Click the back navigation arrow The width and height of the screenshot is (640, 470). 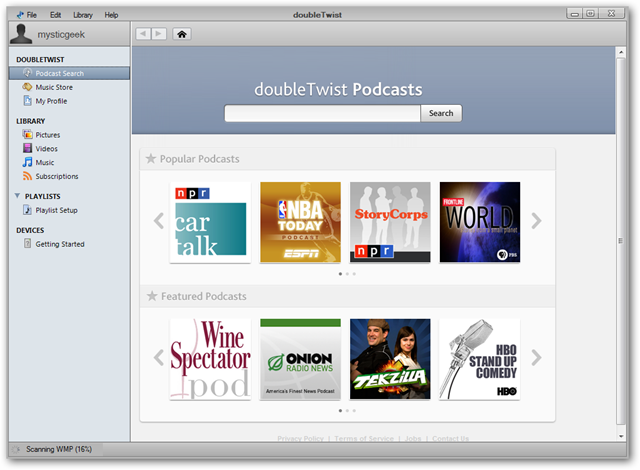[x=143, y=34]
